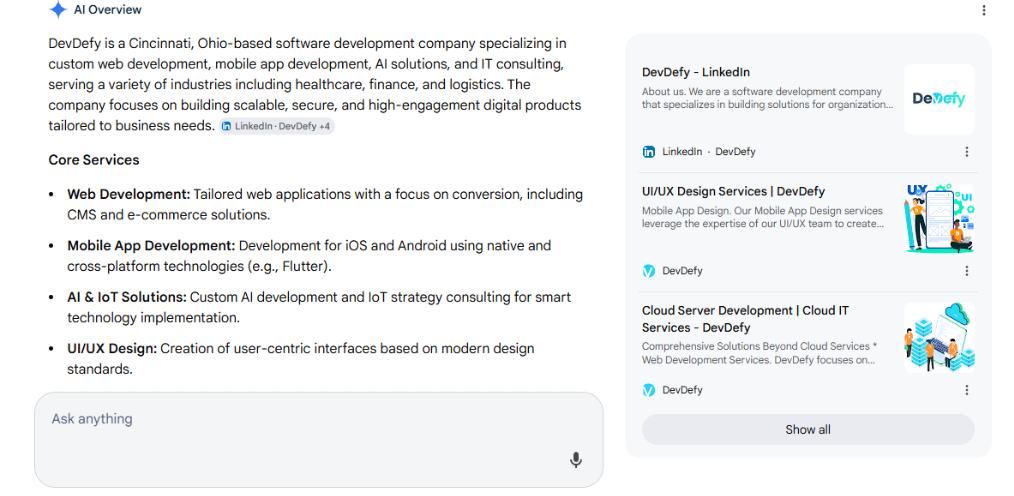Viewport: 1014px width, 496px height.
Task: Click the Ask anything input field
Action: [319, 440]
